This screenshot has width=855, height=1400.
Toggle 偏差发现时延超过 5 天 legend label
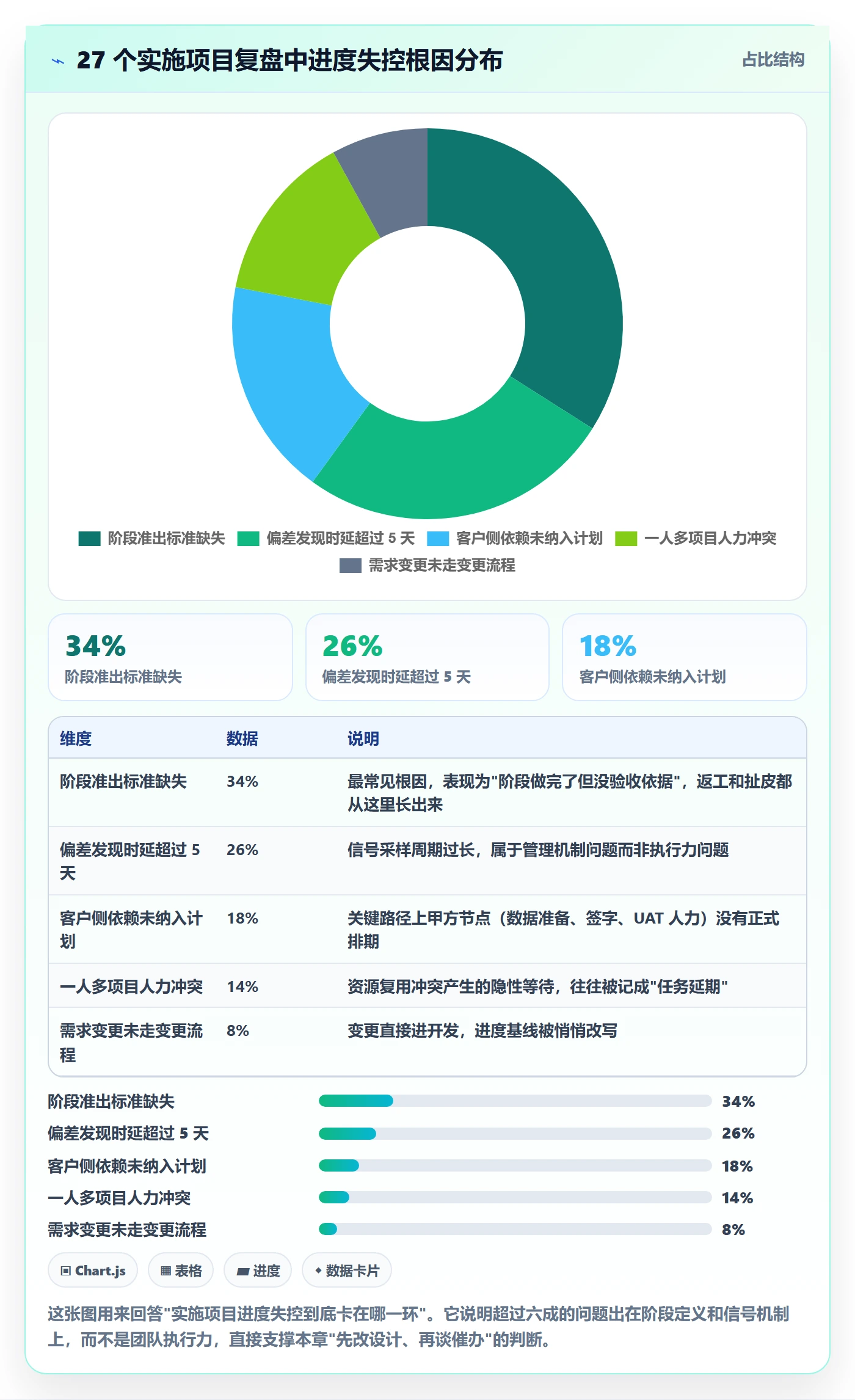pos(341,538)
